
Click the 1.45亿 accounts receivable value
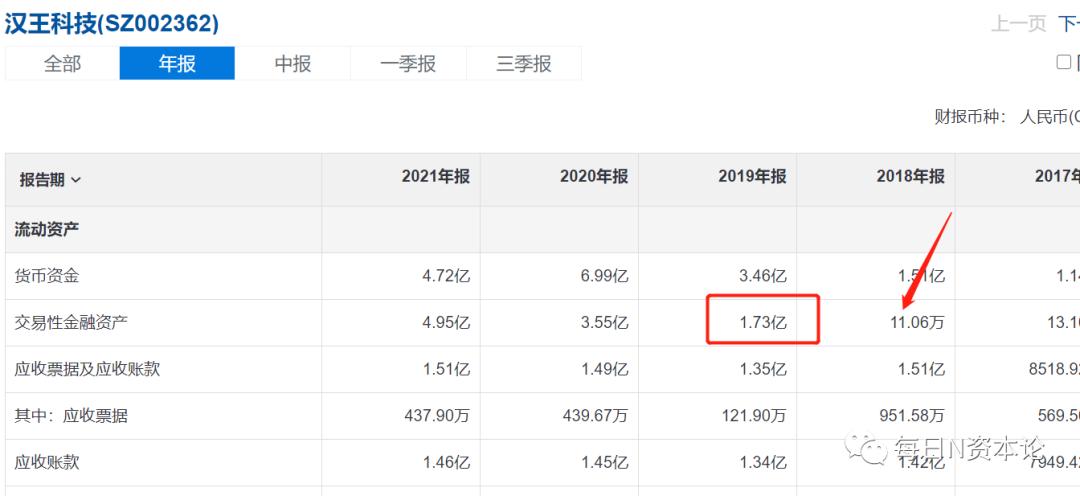pos(605,462)
